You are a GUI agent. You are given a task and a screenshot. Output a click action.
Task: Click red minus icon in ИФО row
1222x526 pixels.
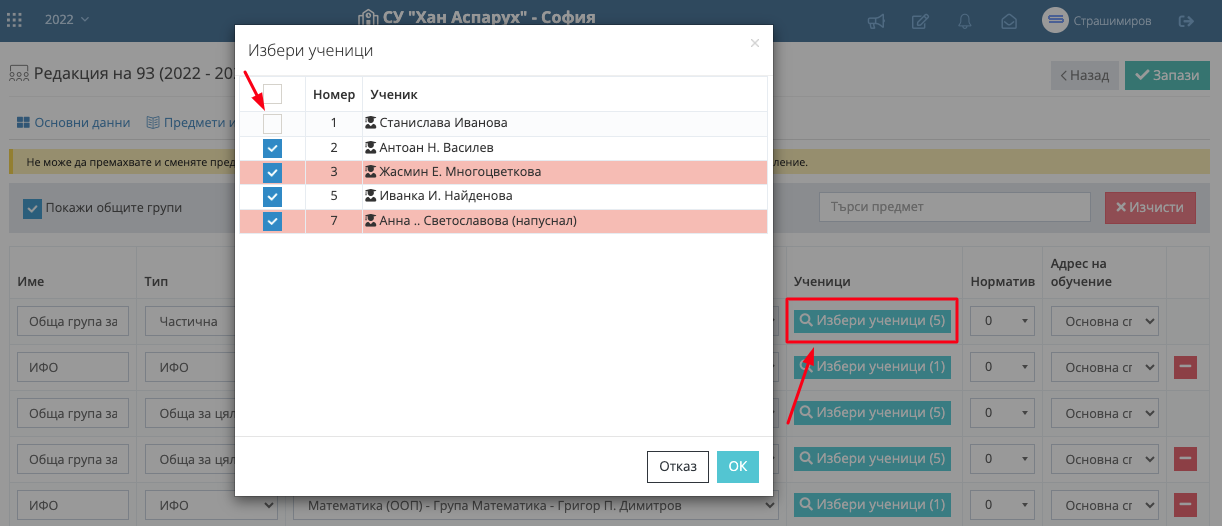1185,367
